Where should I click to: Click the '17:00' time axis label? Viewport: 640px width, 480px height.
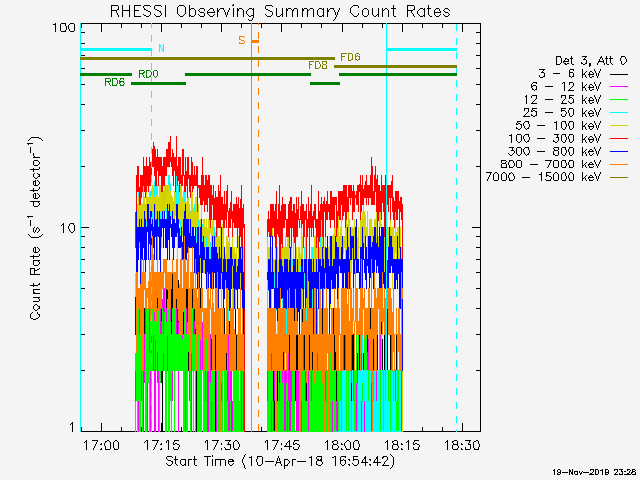click(101, 444)
